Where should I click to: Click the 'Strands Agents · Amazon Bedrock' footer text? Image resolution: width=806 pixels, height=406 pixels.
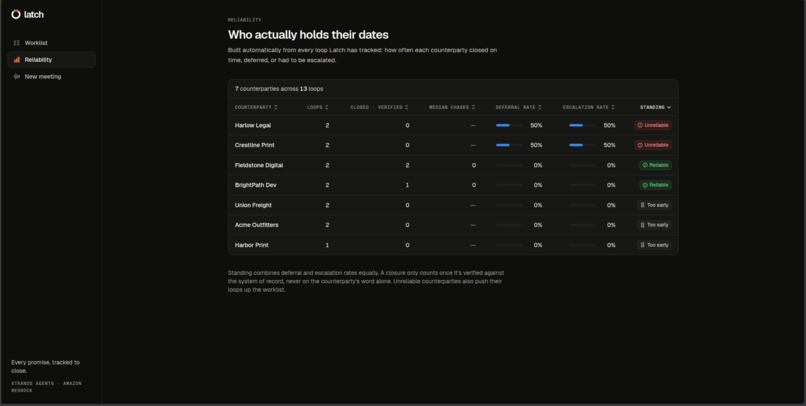pyautogui.click(x=46, y=387)
